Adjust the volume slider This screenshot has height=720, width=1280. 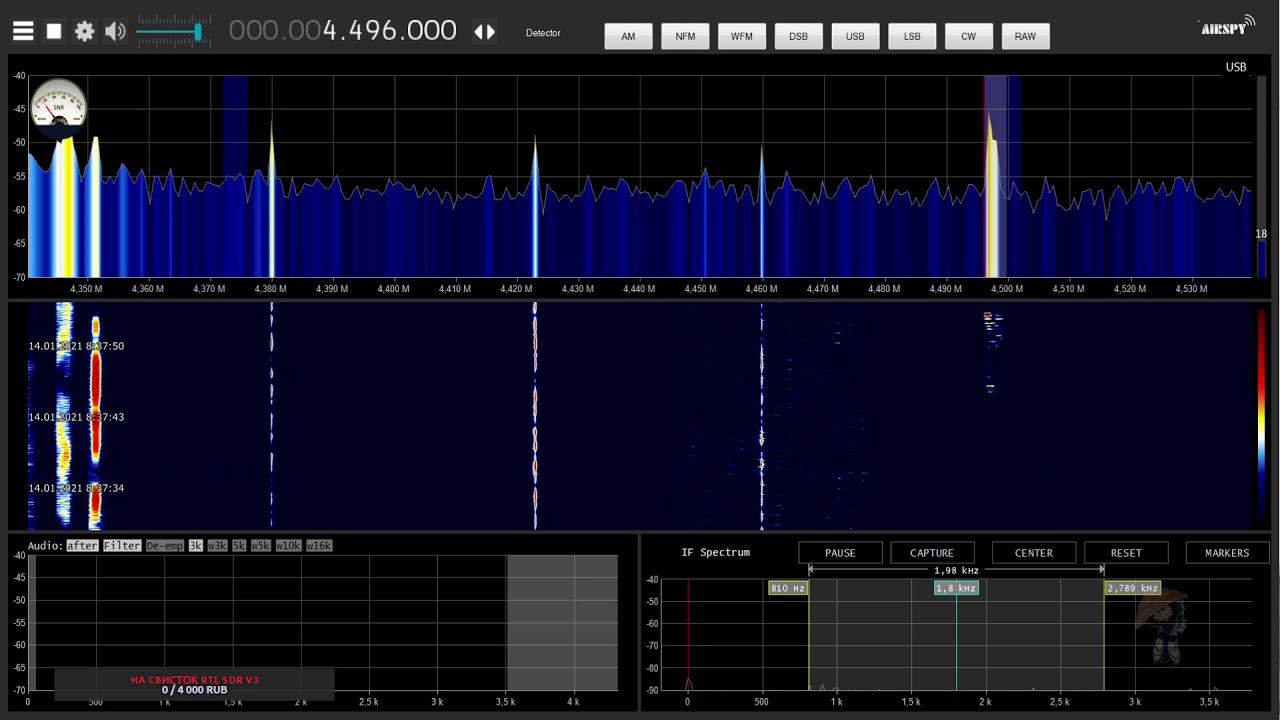point(174,32)
